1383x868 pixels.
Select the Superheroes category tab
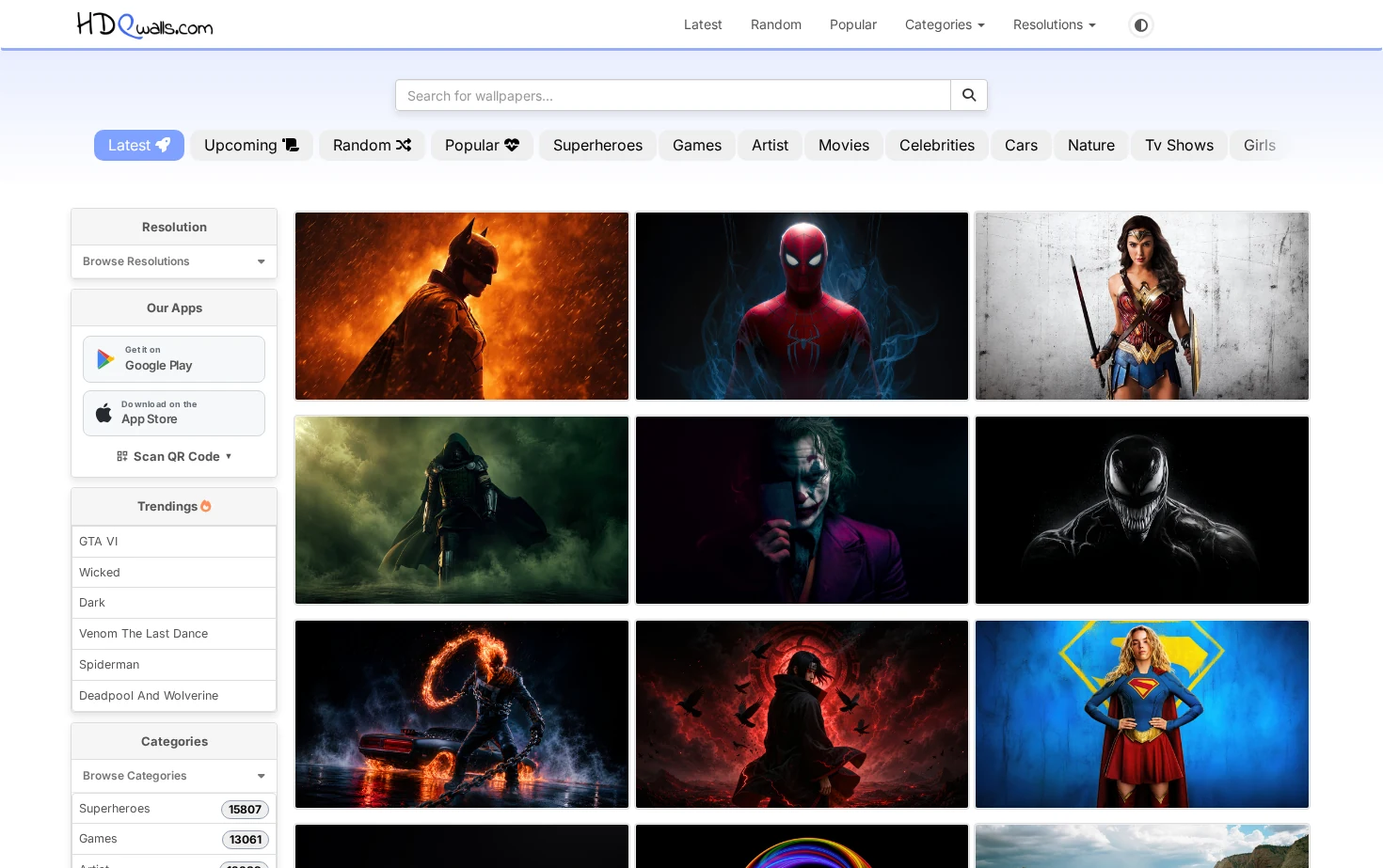[x=597, y=145]
